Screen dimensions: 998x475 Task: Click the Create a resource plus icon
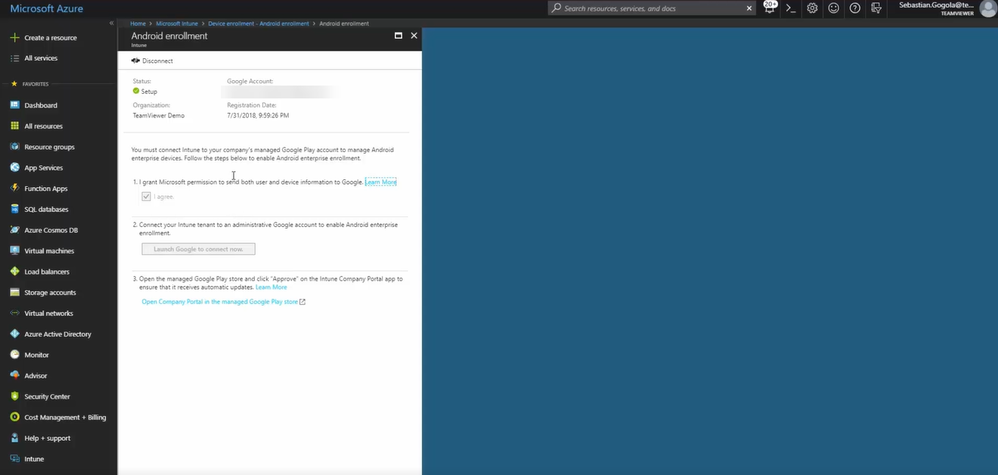coord(15,38)
